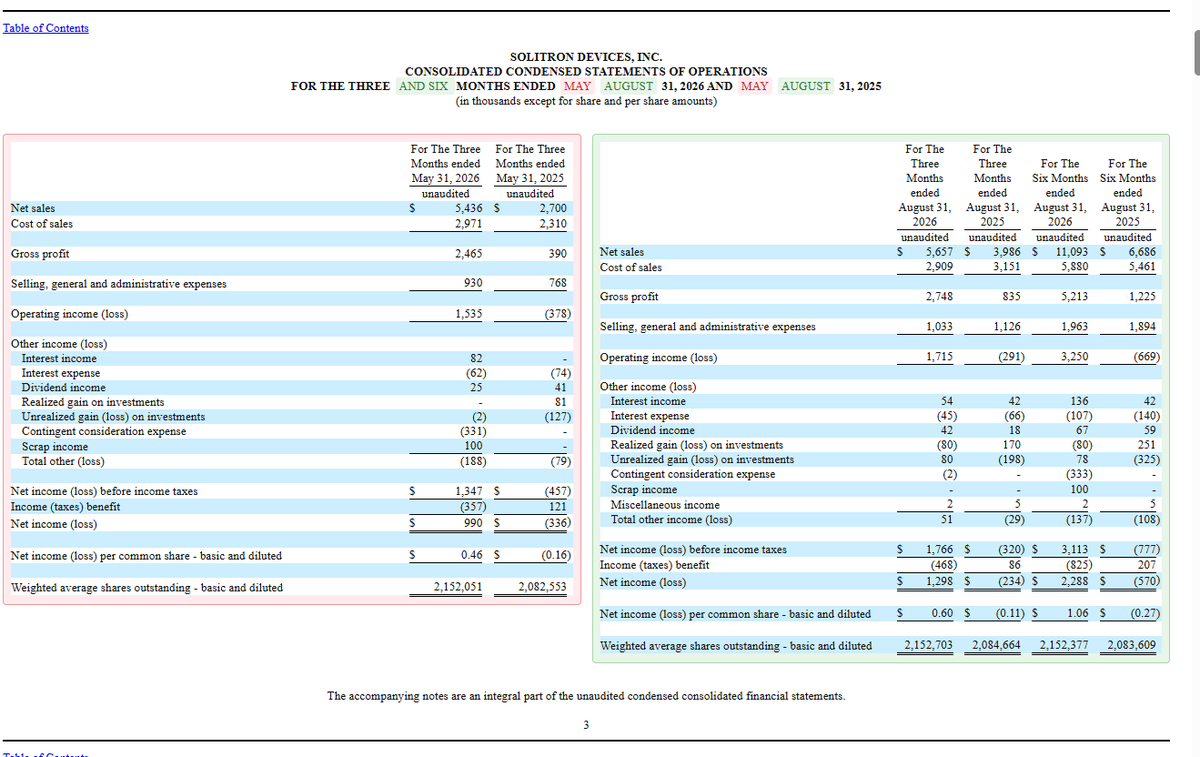Screen dimensions: 1200x757
Task: Click per share value (0.16)
Action: point(555,555)
